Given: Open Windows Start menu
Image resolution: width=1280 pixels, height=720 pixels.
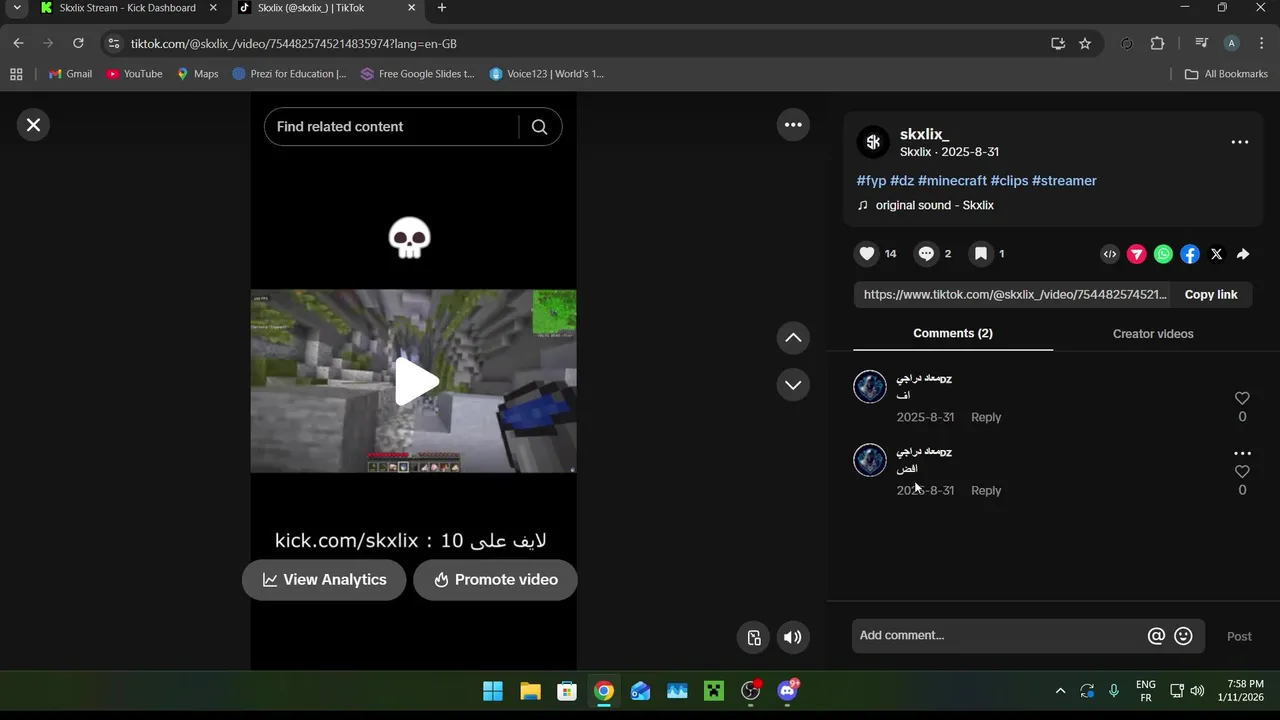Looking at the screenshot, I should 493,691.
